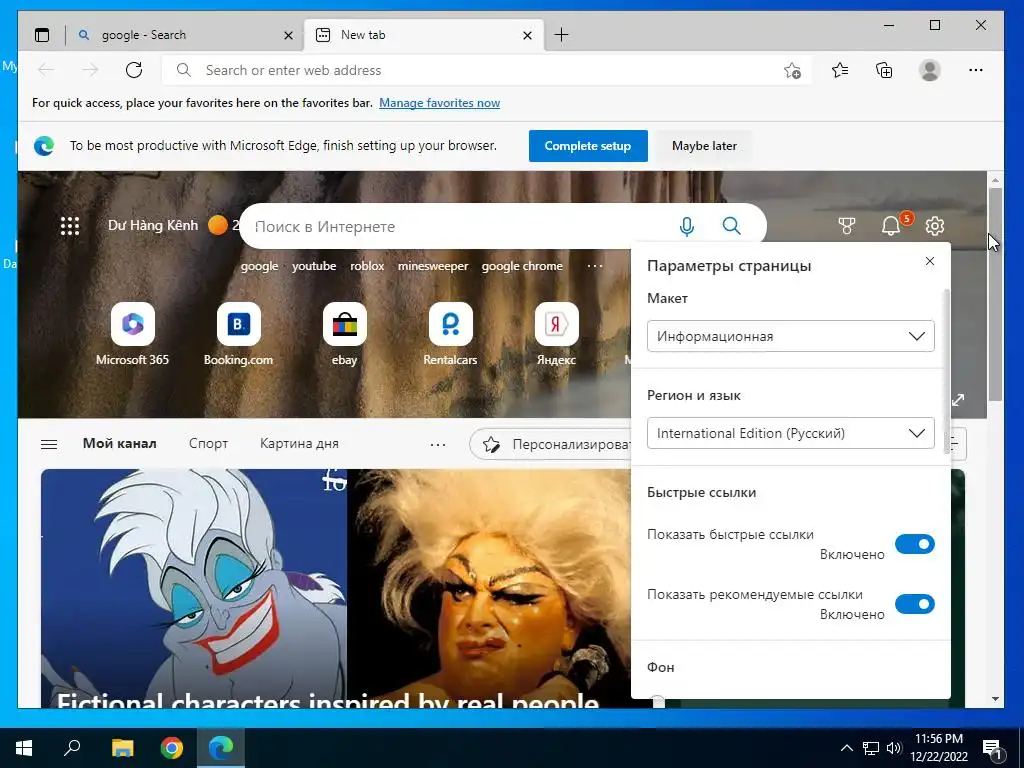This screenshot has height=768, width=1024.
Task: Close the google - Search tab
Action: pyautogui.click(x=288, y=35)
